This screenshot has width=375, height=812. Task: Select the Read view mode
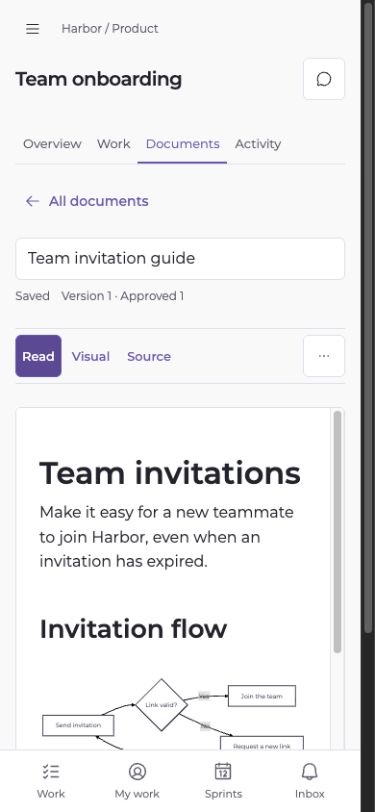38,356
